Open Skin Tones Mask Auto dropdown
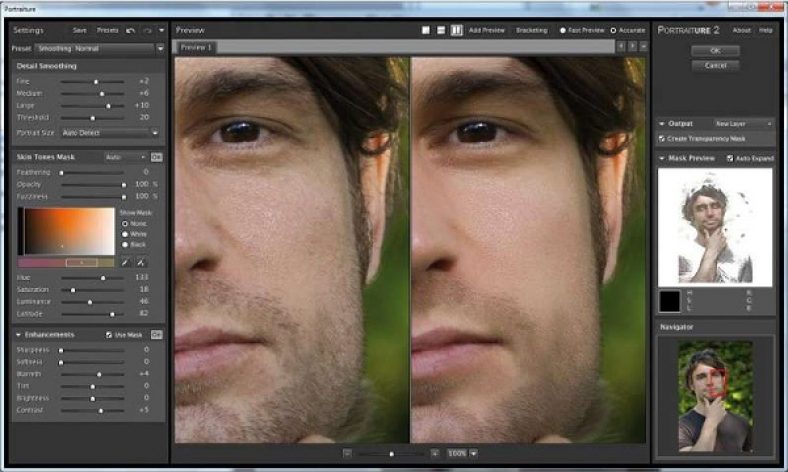The image size is (788, 472). (125, 157)
